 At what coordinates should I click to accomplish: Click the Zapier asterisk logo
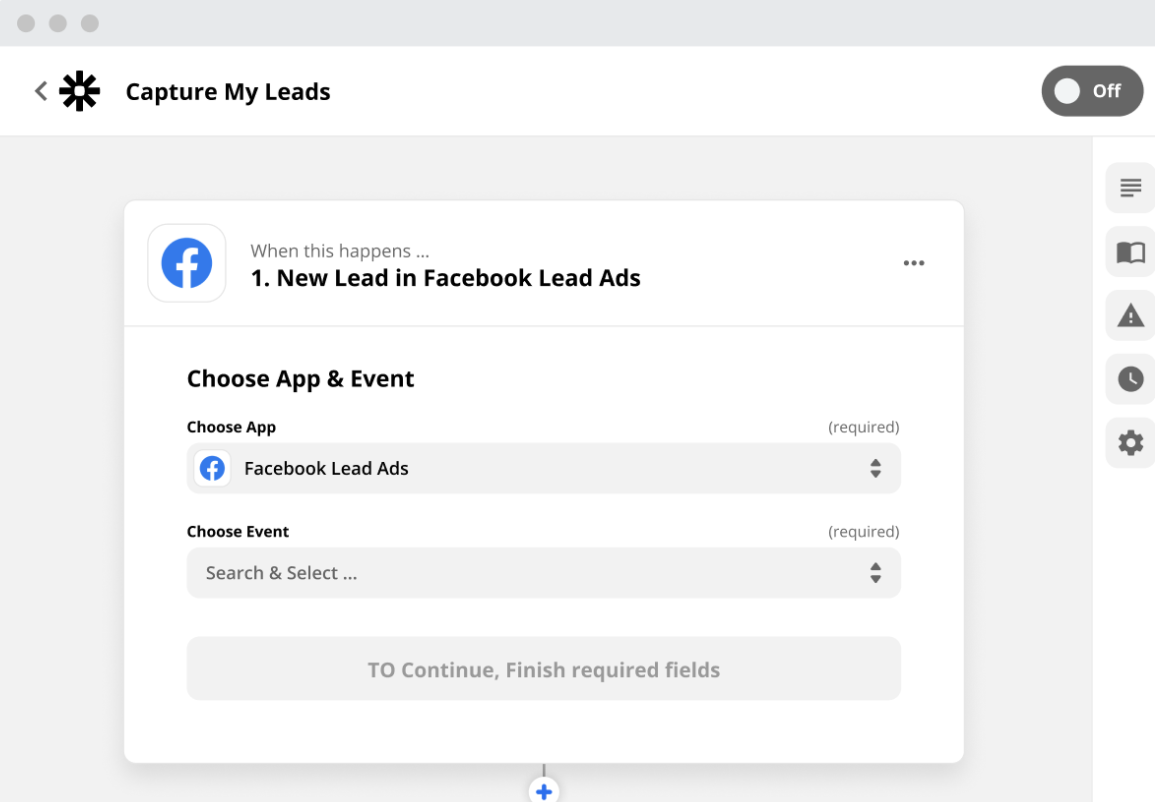point(80,91)
